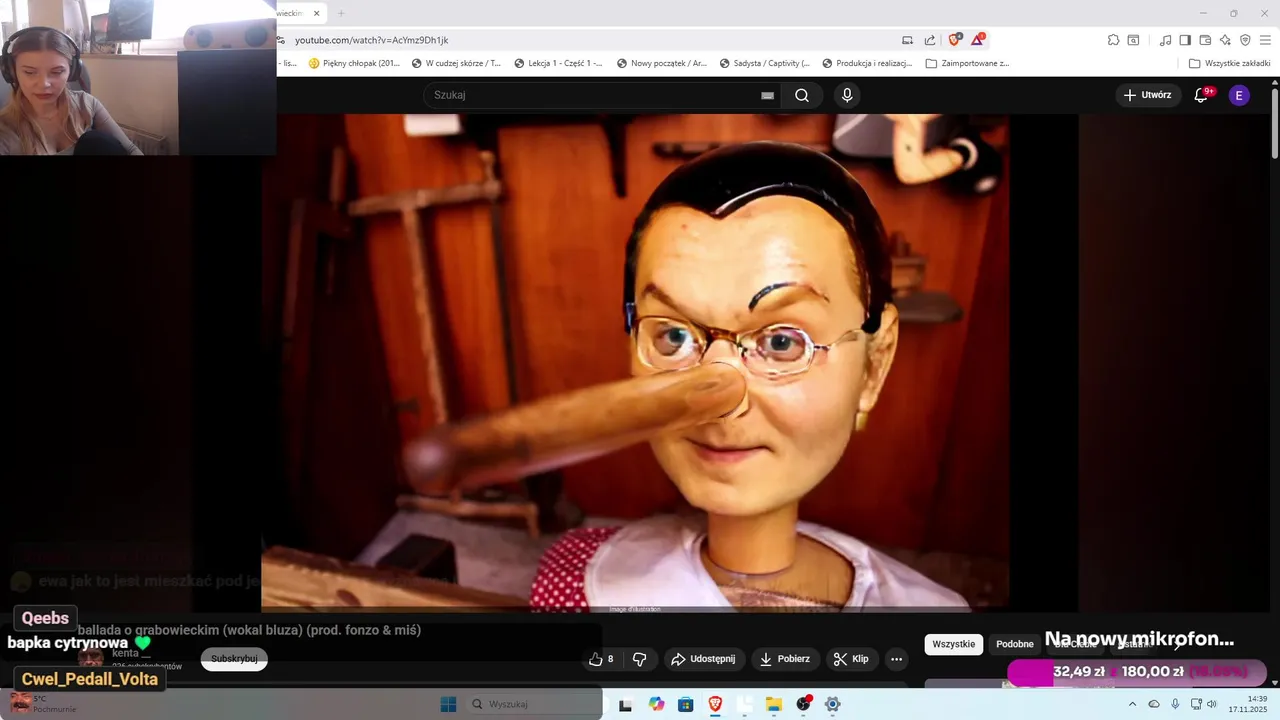
Task: Open the on-screen keyboard icon in the search box
Action: [x=767, y=95]
